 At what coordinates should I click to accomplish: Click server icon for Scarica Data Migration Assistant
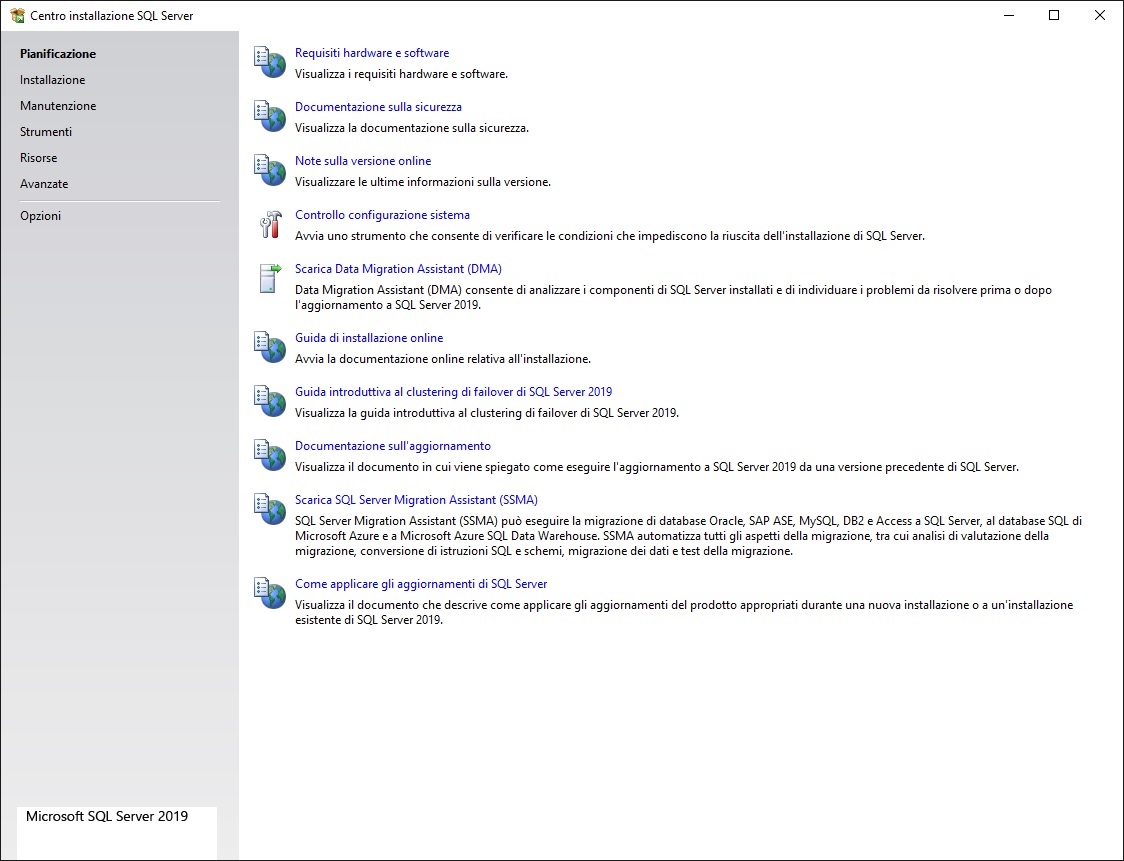[270, 278]
